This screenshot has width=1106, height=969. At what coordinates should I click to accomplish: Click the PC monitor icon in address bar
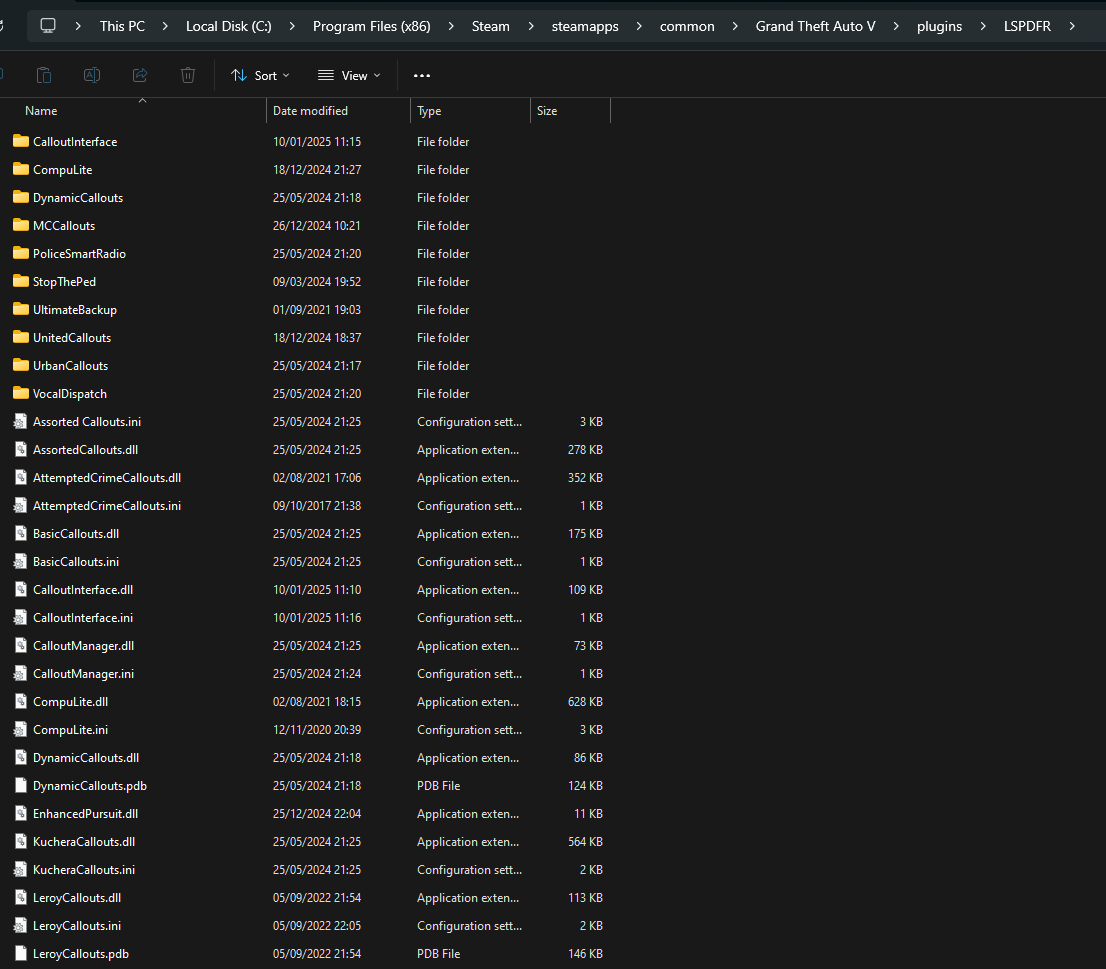[48, 26]
